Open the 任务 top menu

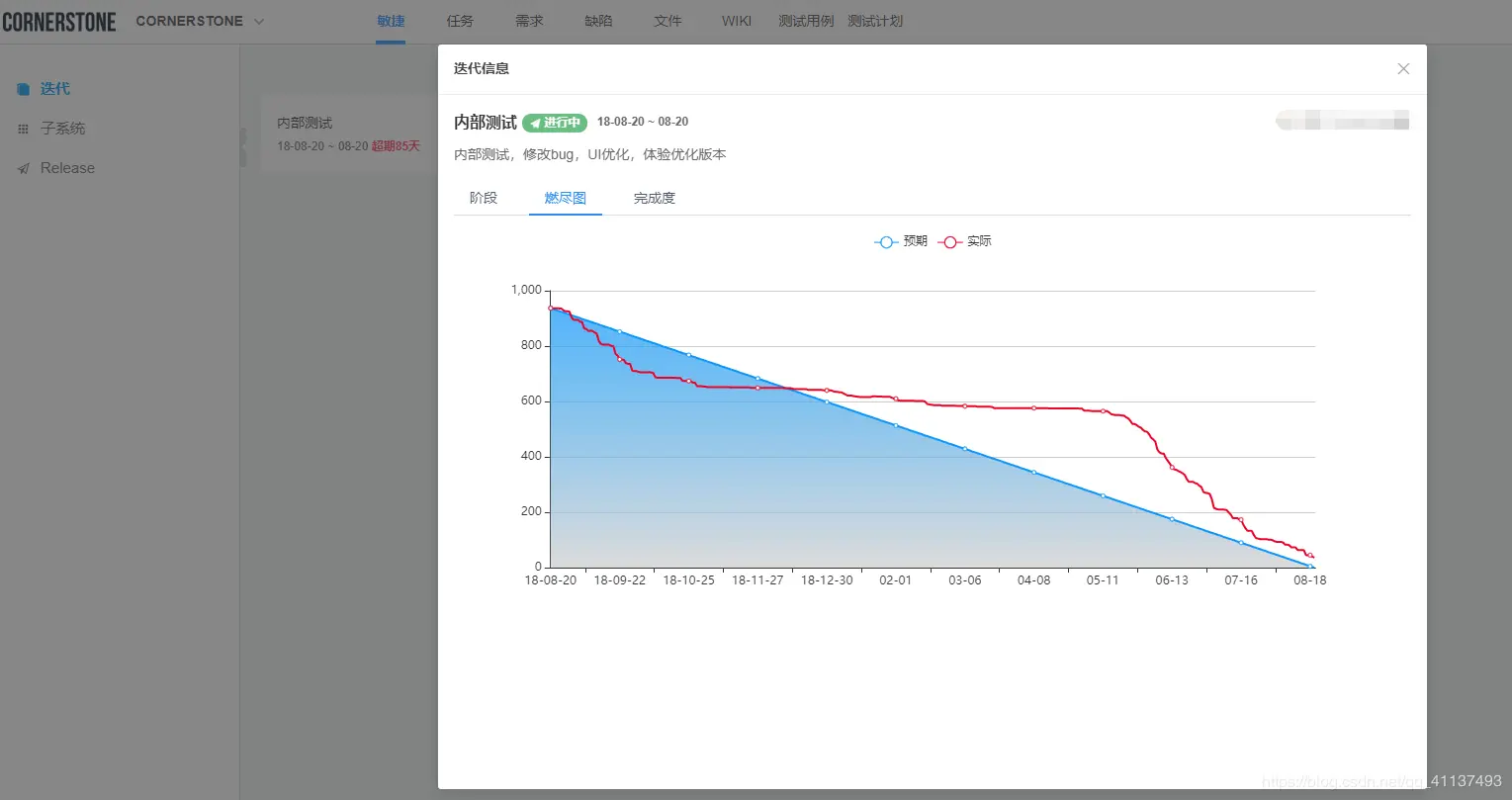[460, 21]
